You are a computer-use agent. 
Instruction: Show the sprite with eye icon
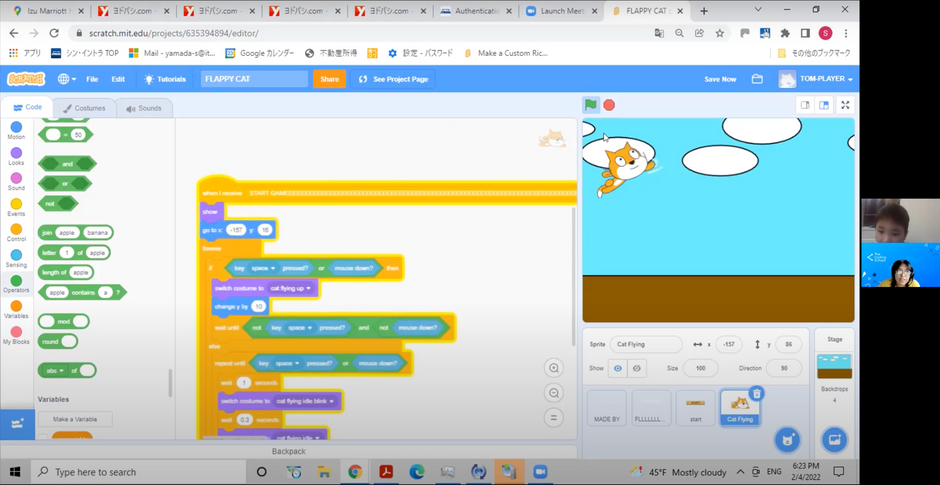click(x=617, y=368)
